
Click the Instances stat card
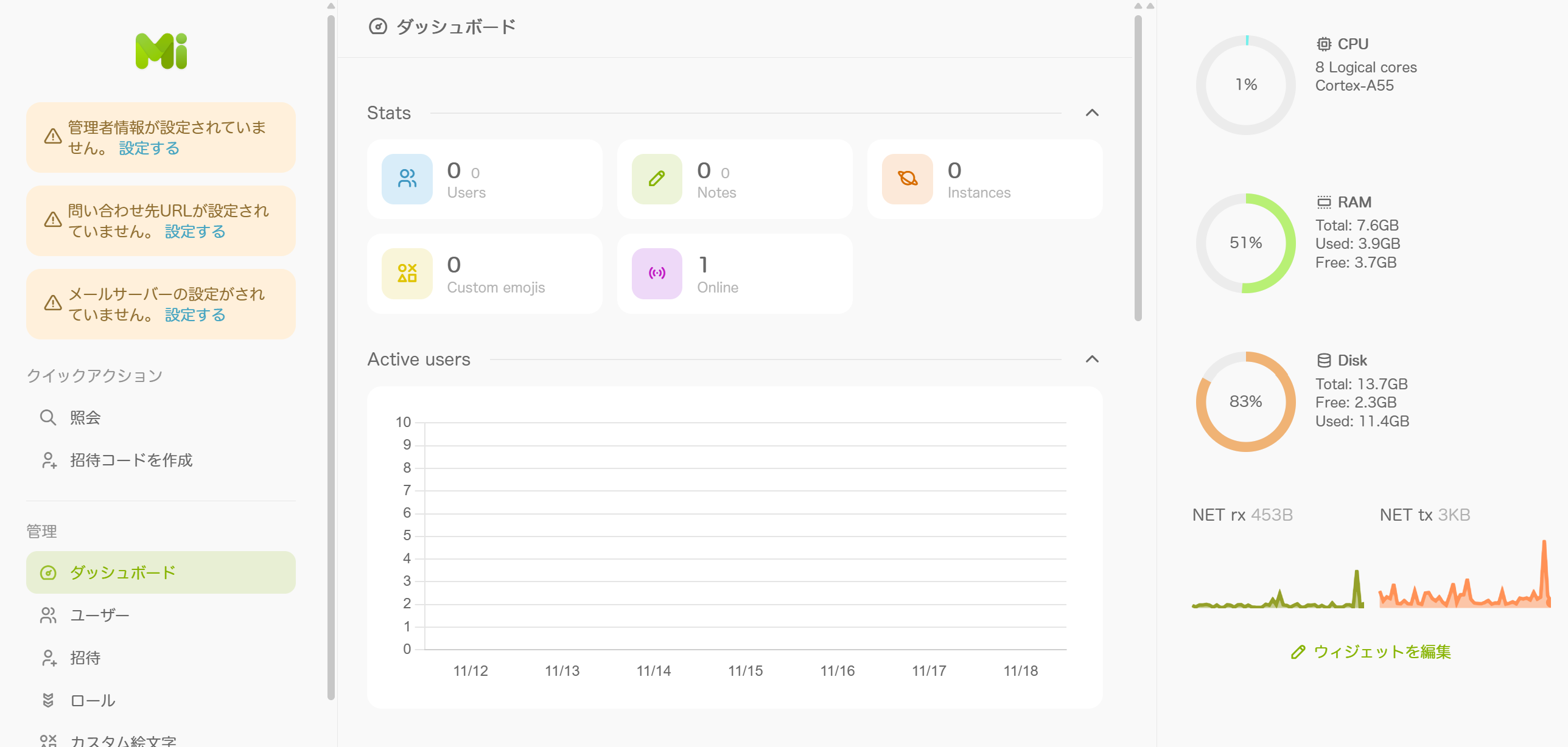coord(985,179)
